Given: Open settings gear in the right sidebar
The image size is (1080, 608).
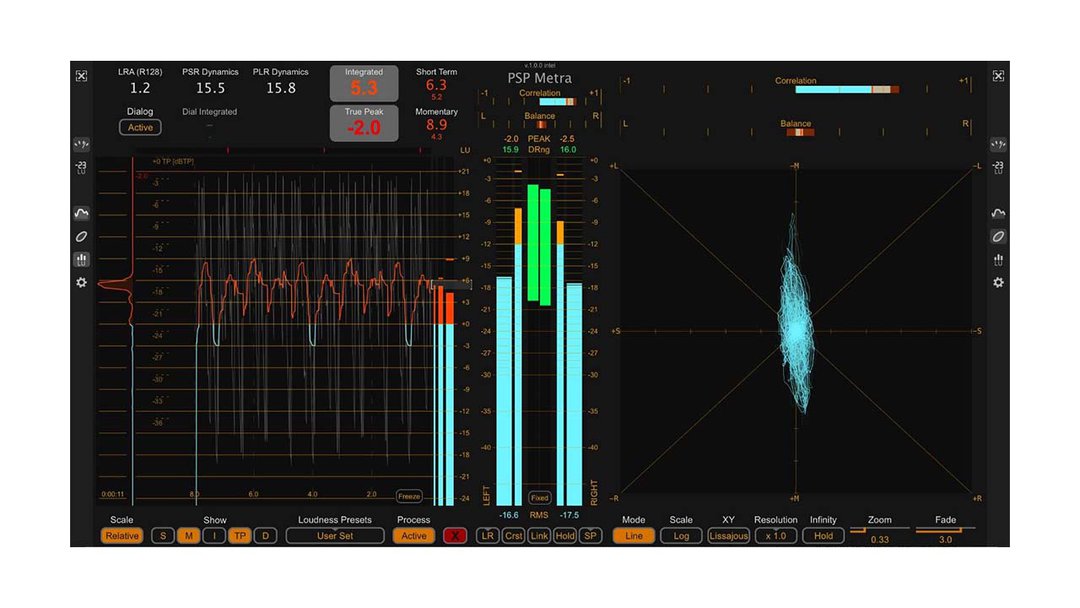Looking at the screenshot, I should [997, 283].
